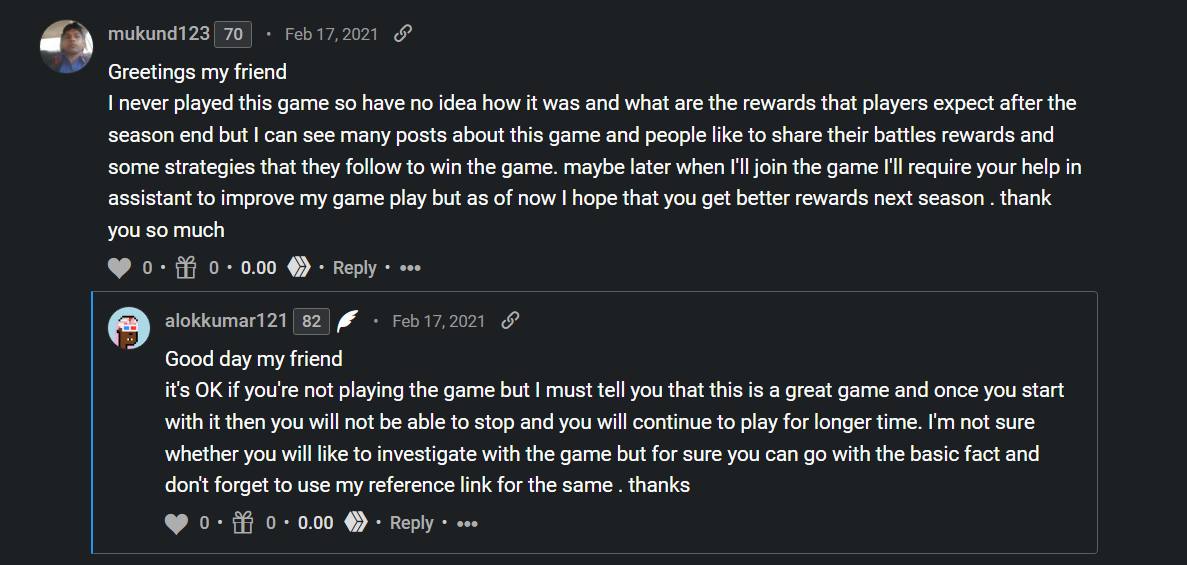The width and height of the screenshot is (1187, 565).
Task: Open mukund123's profile via username
Action: point(159,34)
